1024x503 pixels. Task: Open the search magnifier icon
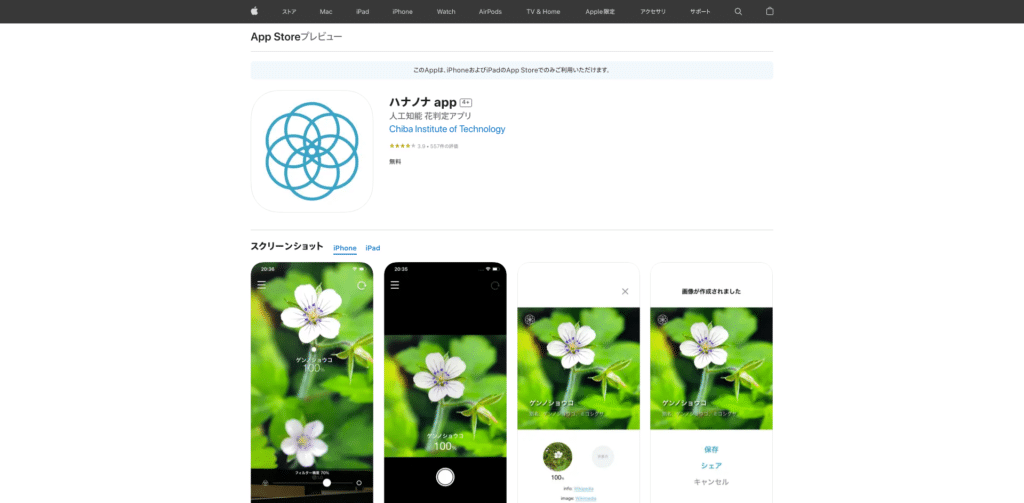738,11
